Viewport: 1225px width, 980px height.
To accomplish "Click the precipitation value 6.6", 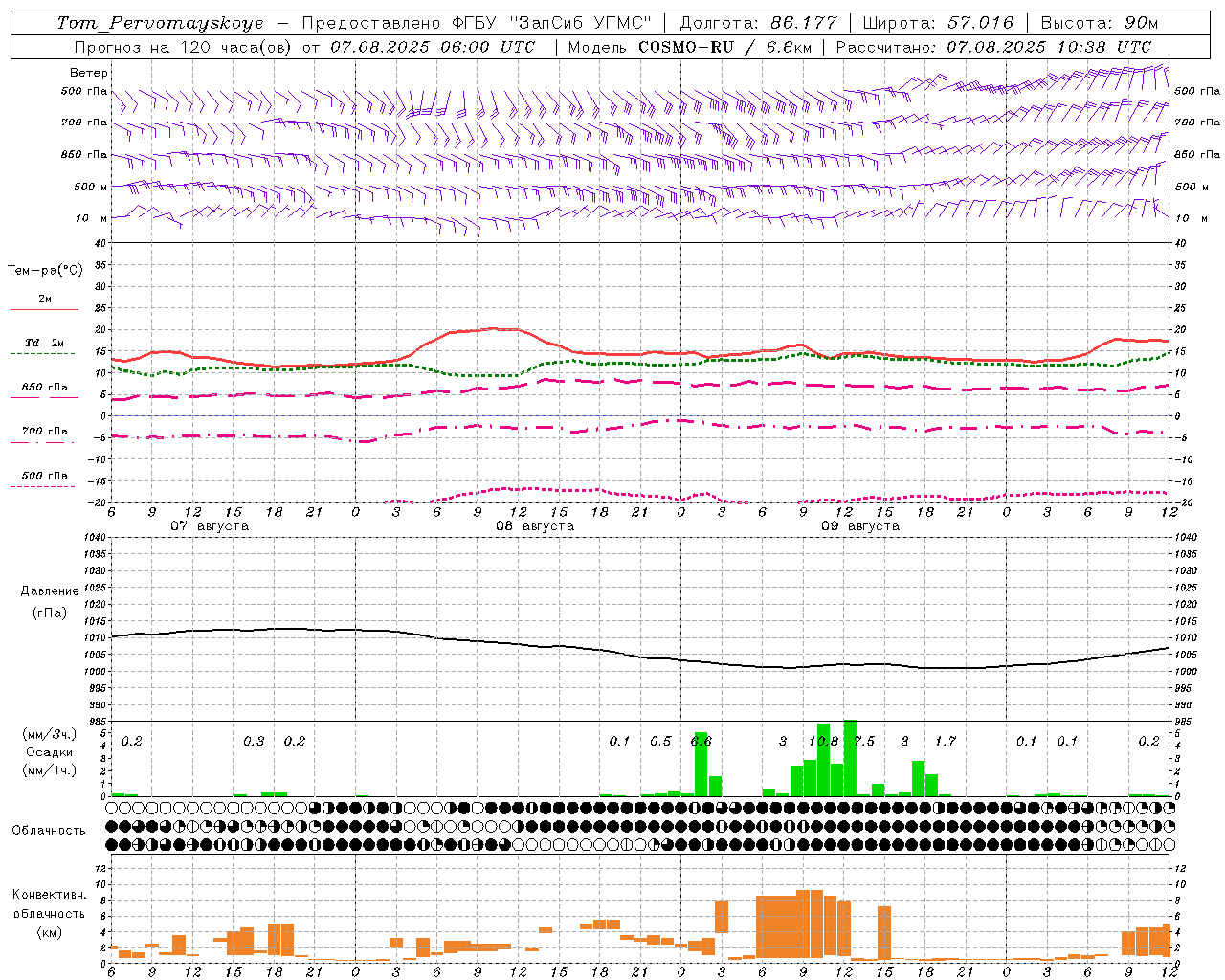I will pyautogui.click(x=701, y=741).
